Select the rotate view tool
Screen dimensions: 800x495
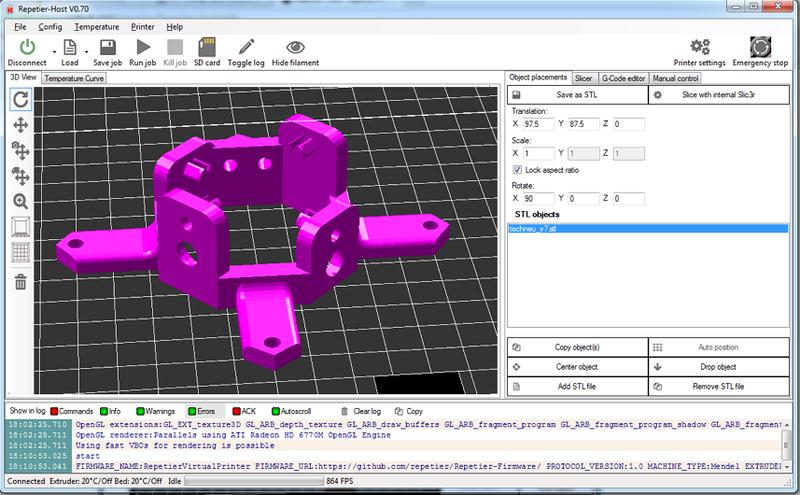[x=20, y=99]
